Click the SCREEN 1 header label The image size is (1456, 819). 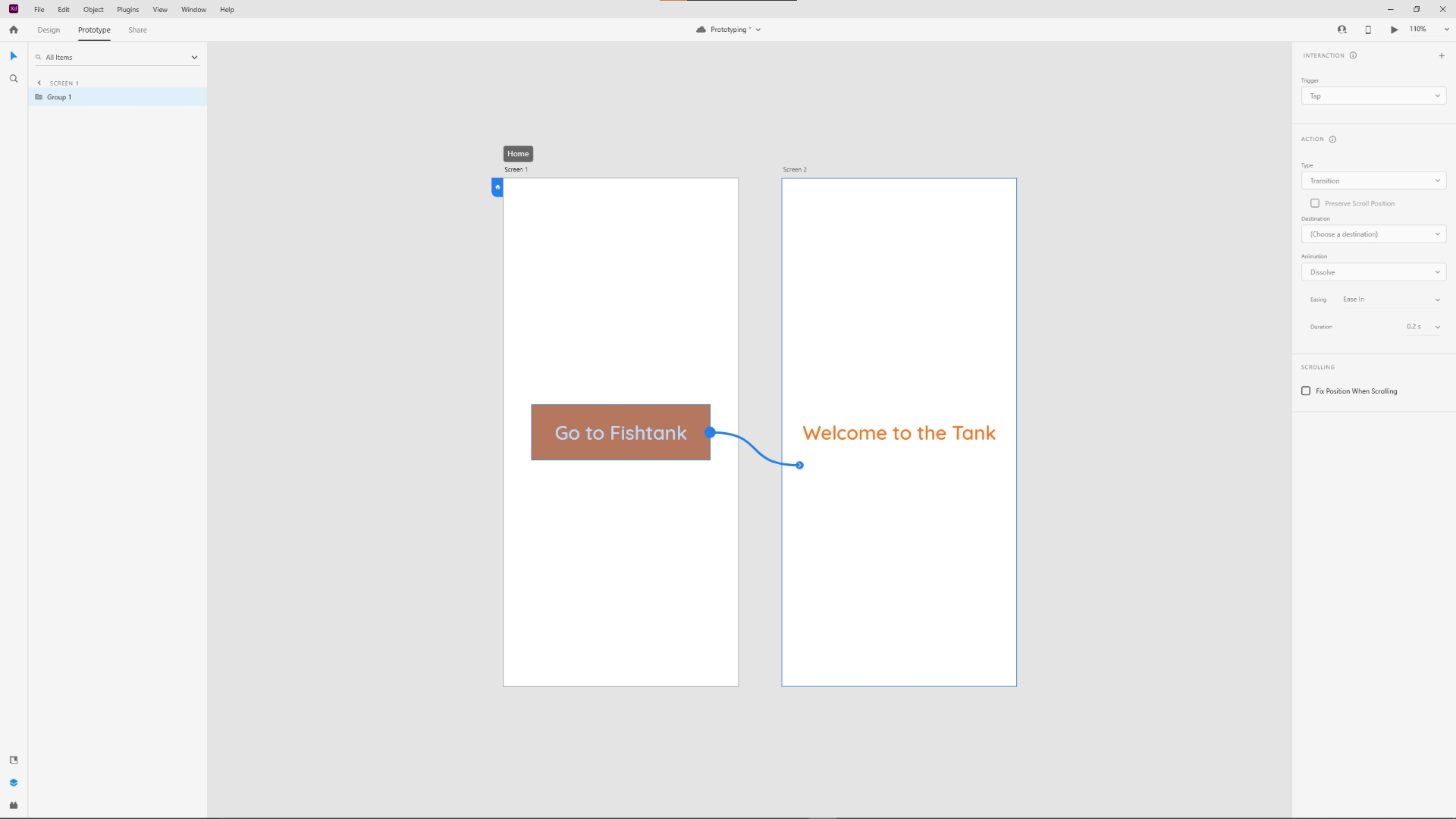(x=64, y=83)
